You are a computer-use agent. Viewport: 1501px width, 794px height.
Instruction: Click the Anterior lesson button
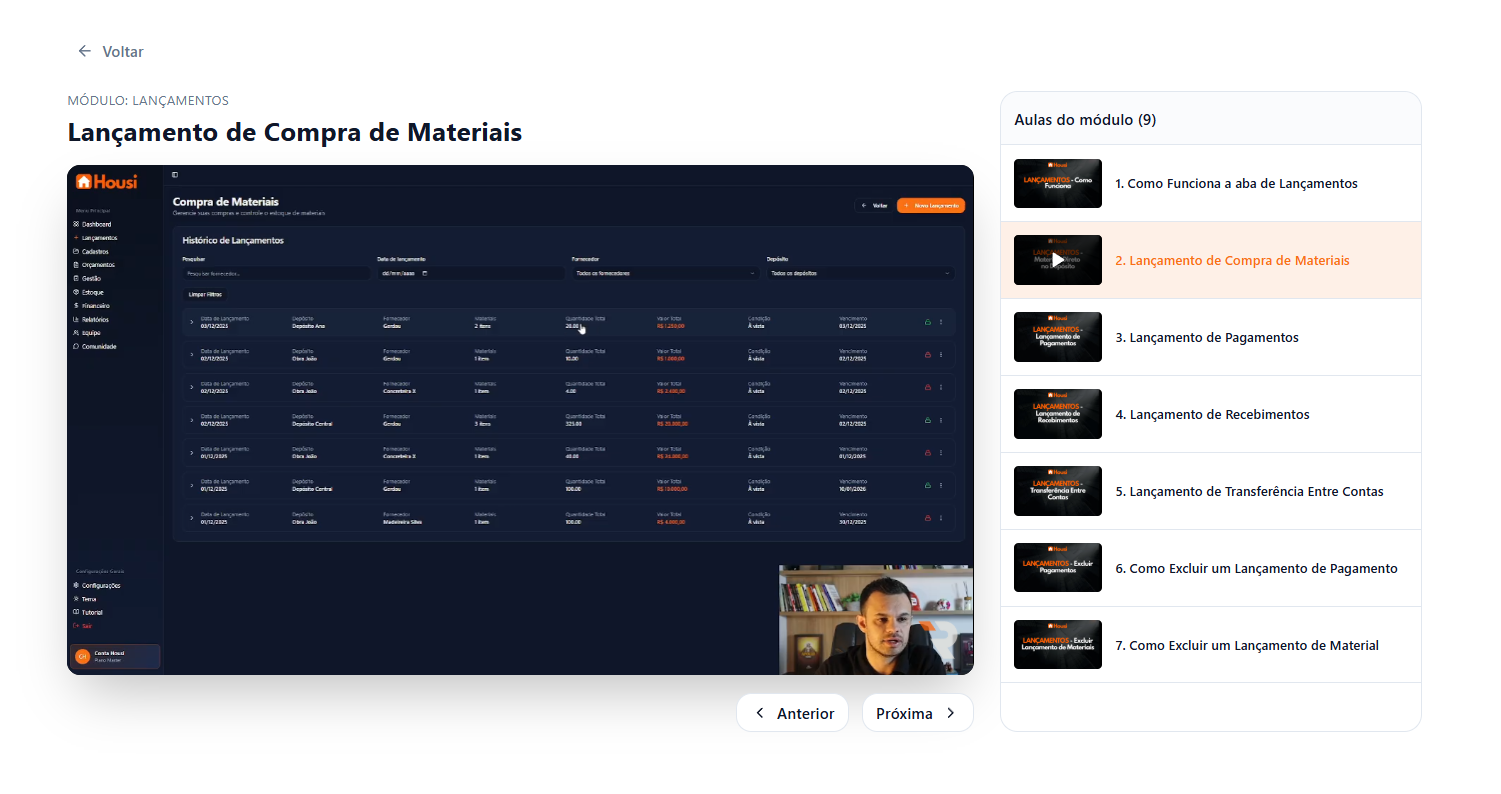(792, 713)
